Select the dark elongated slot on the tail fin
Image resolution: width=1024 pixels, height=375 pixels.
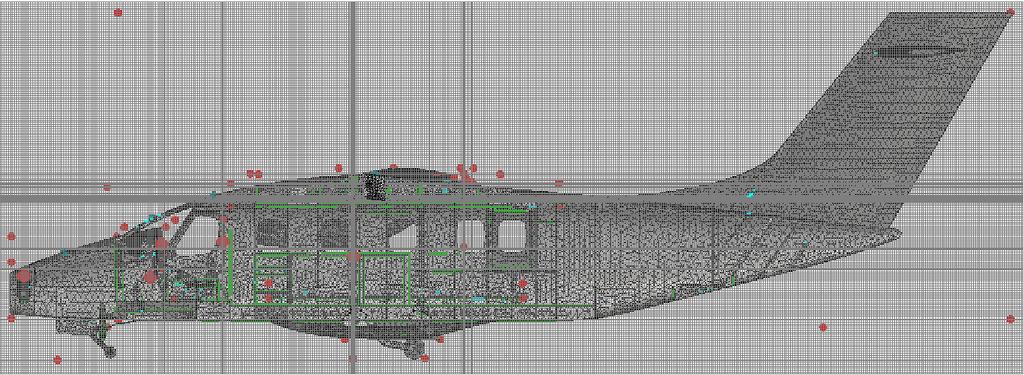tap(920, 50)
